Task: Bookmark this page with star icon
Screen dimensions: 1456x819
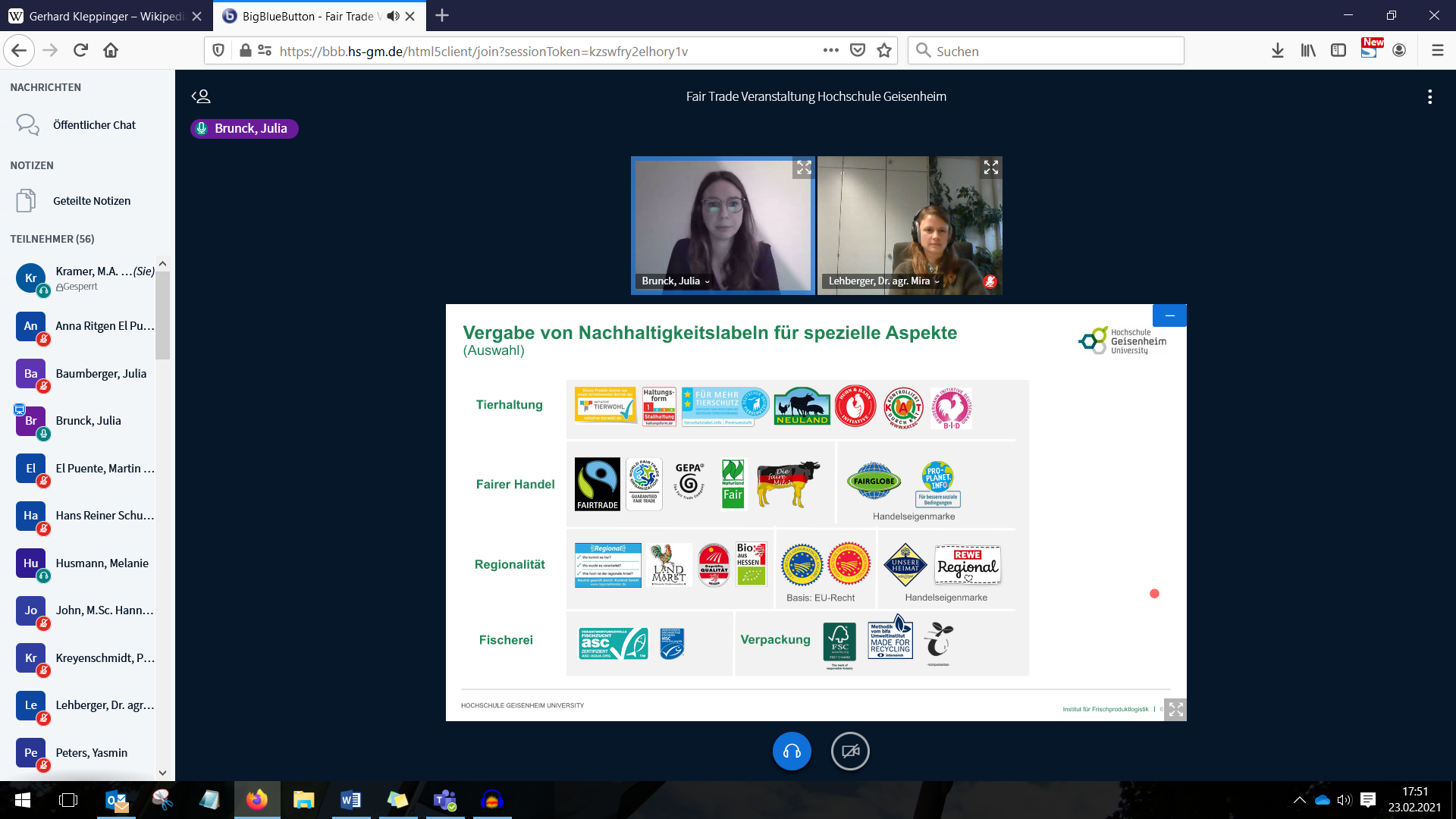Action: [x=884, y=51]
